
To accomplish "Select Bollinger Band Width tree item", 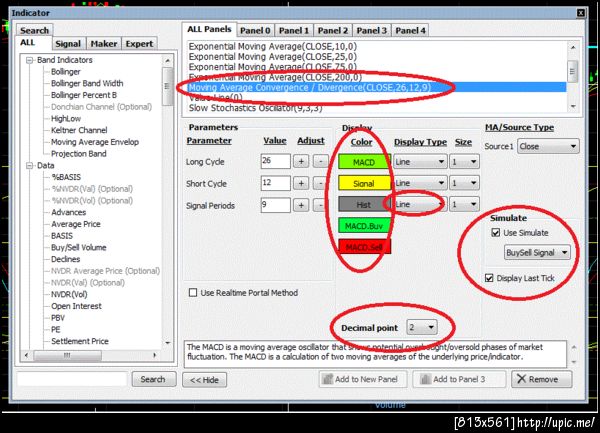I will tap(87, 83).
